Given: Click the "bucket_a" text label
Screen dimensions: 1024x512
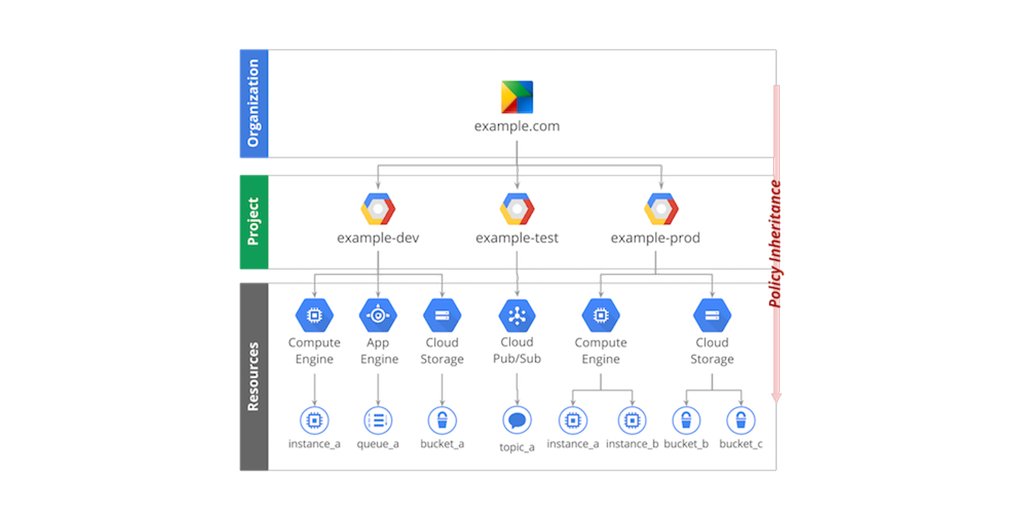Looking at the screenshot, I should pyautogui.click(x=442, y=444).
